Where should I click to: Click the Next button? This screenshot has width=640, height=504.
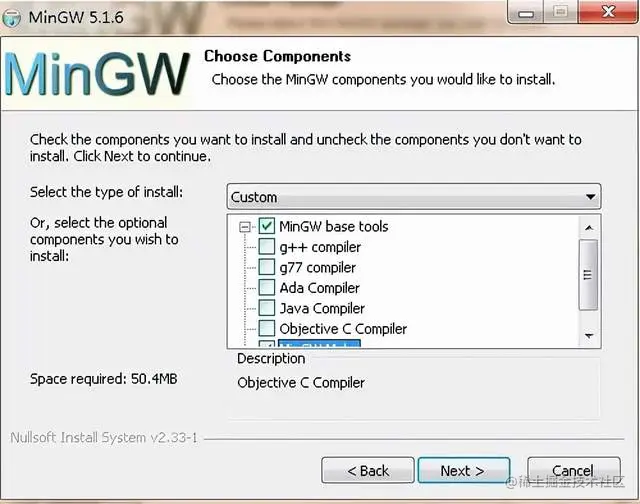point(464,471)
